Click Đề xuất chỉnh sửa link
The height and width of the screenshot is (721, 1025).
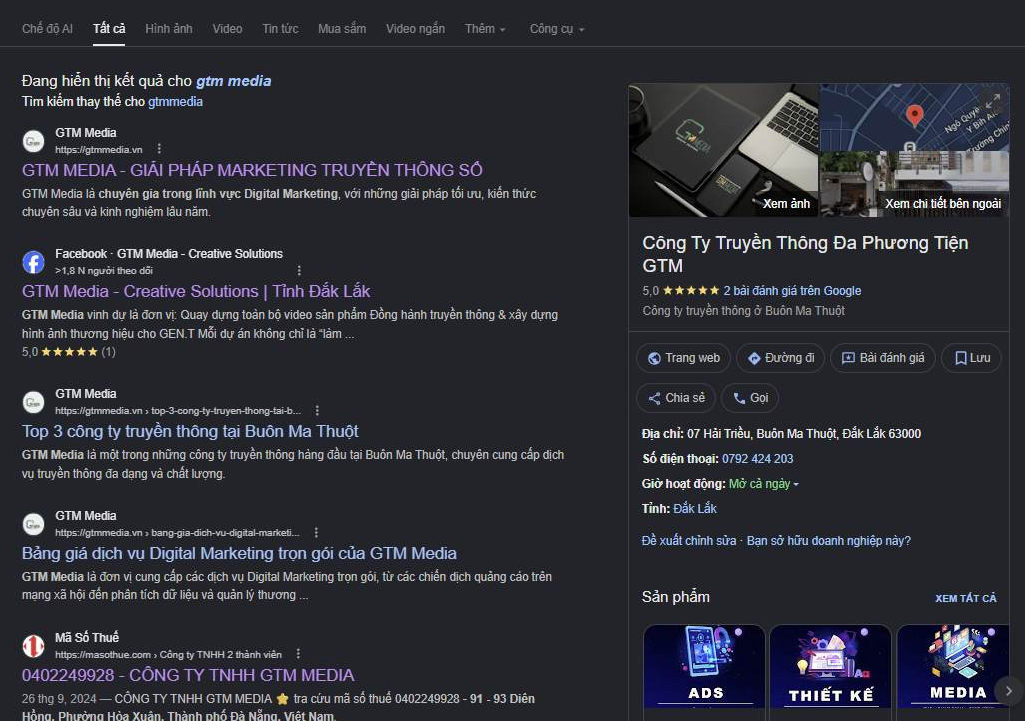689,541
